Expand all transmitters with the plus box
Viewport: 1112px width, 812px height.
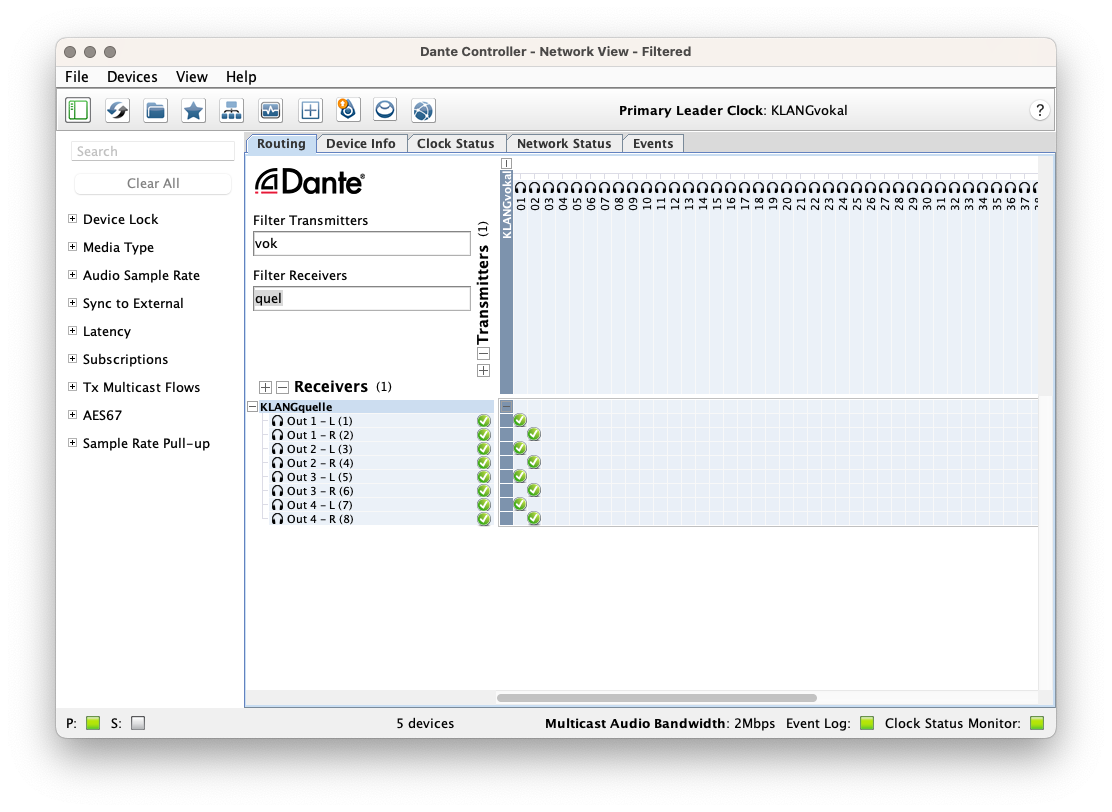click(x=484, y=370)
